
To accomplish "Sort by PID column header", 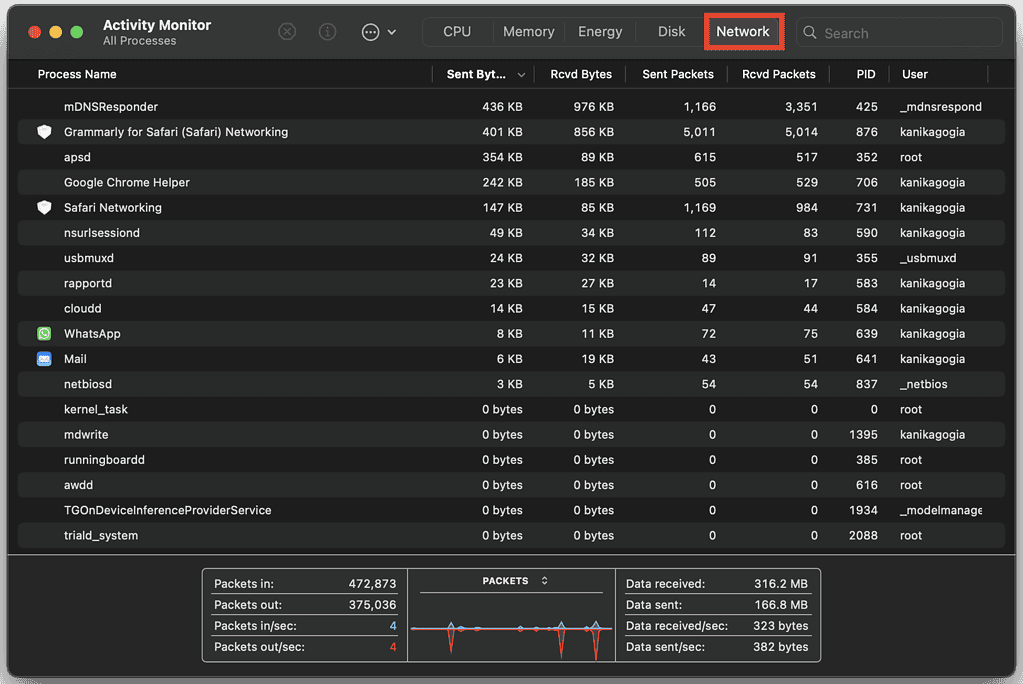I will pos(866,74).
